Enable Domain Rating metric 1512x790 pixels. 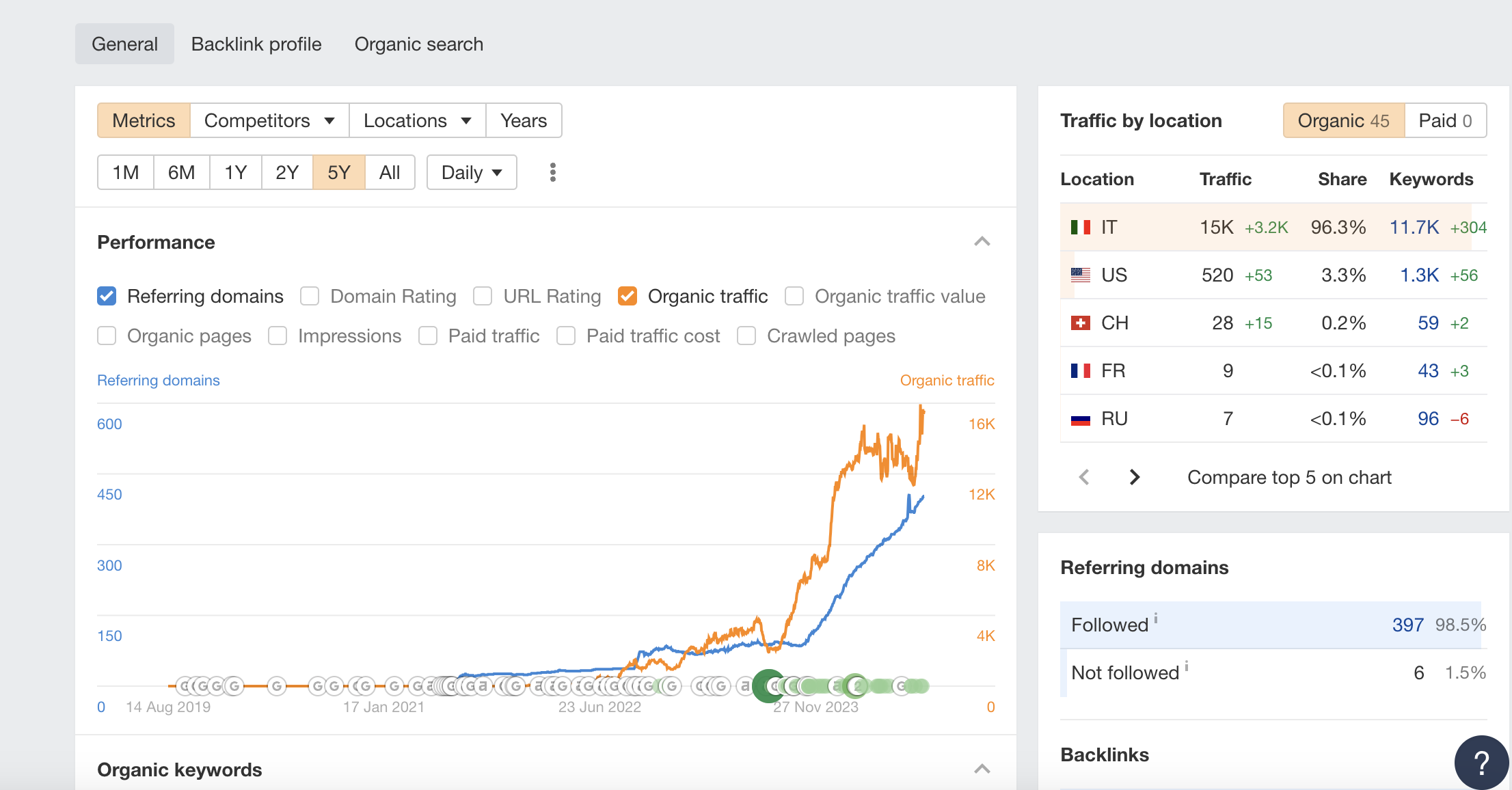[310, 296]
